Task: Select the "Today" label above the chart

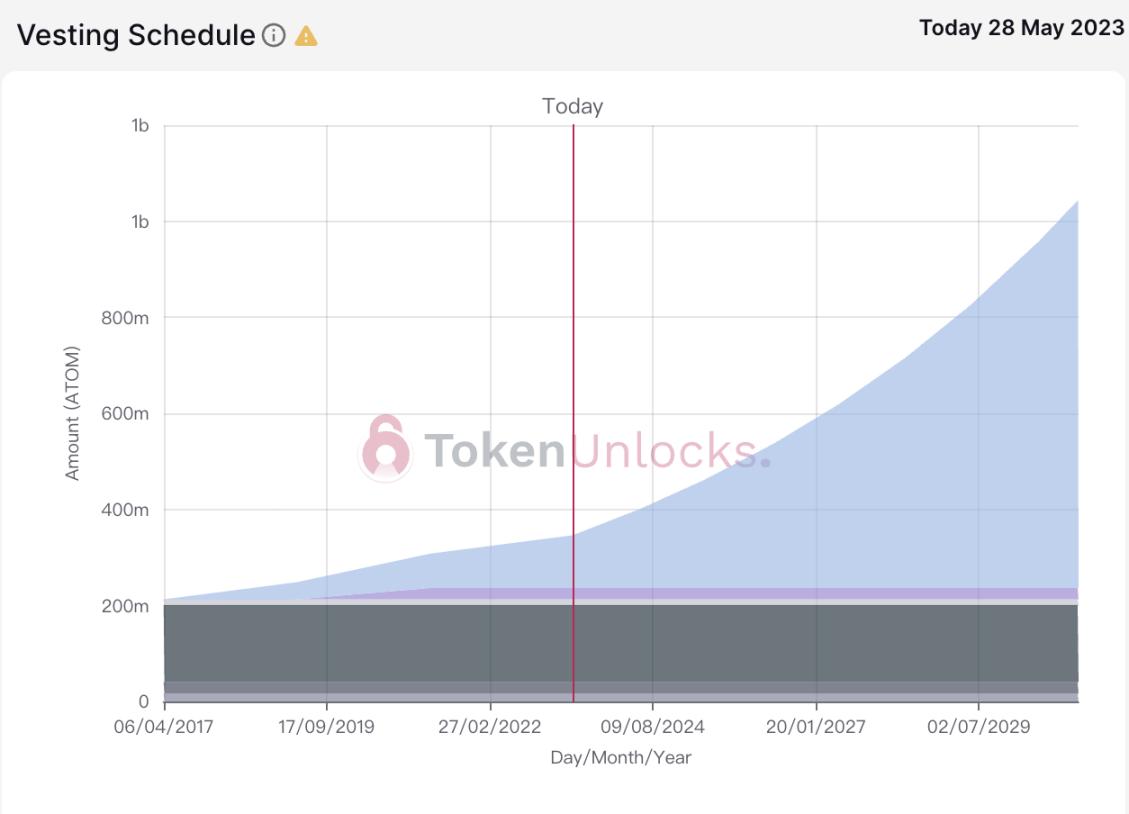Action: pos(572,106)
